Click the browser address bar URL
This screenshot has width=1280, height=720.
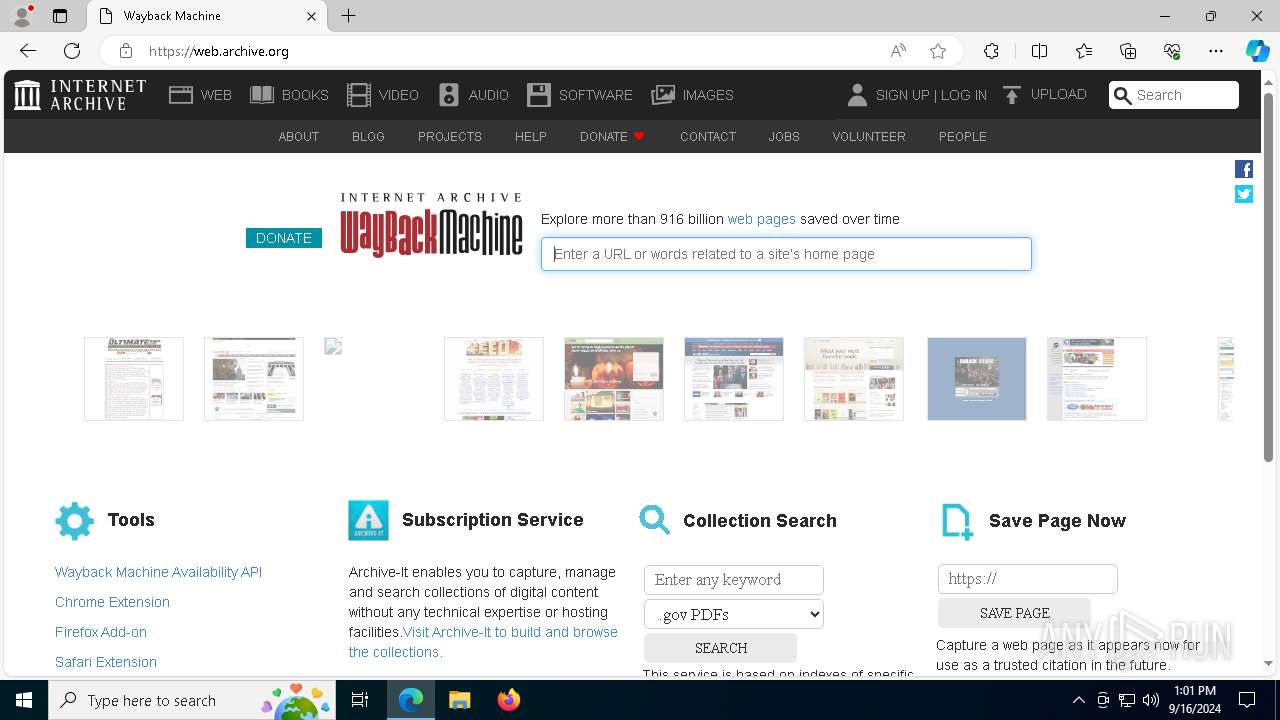[x=219, y=51]
